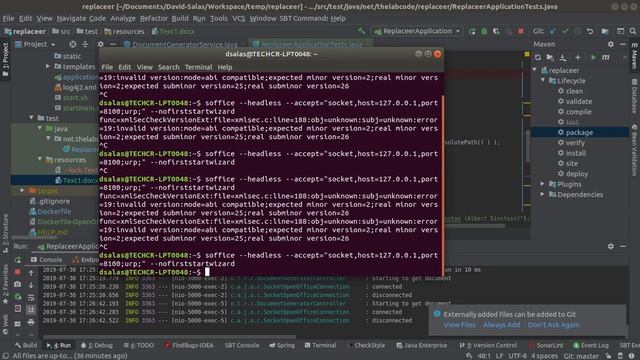Click Execute Maven Goal m icon
Viewport: 640px width, 360px height.
pos(606,58)
